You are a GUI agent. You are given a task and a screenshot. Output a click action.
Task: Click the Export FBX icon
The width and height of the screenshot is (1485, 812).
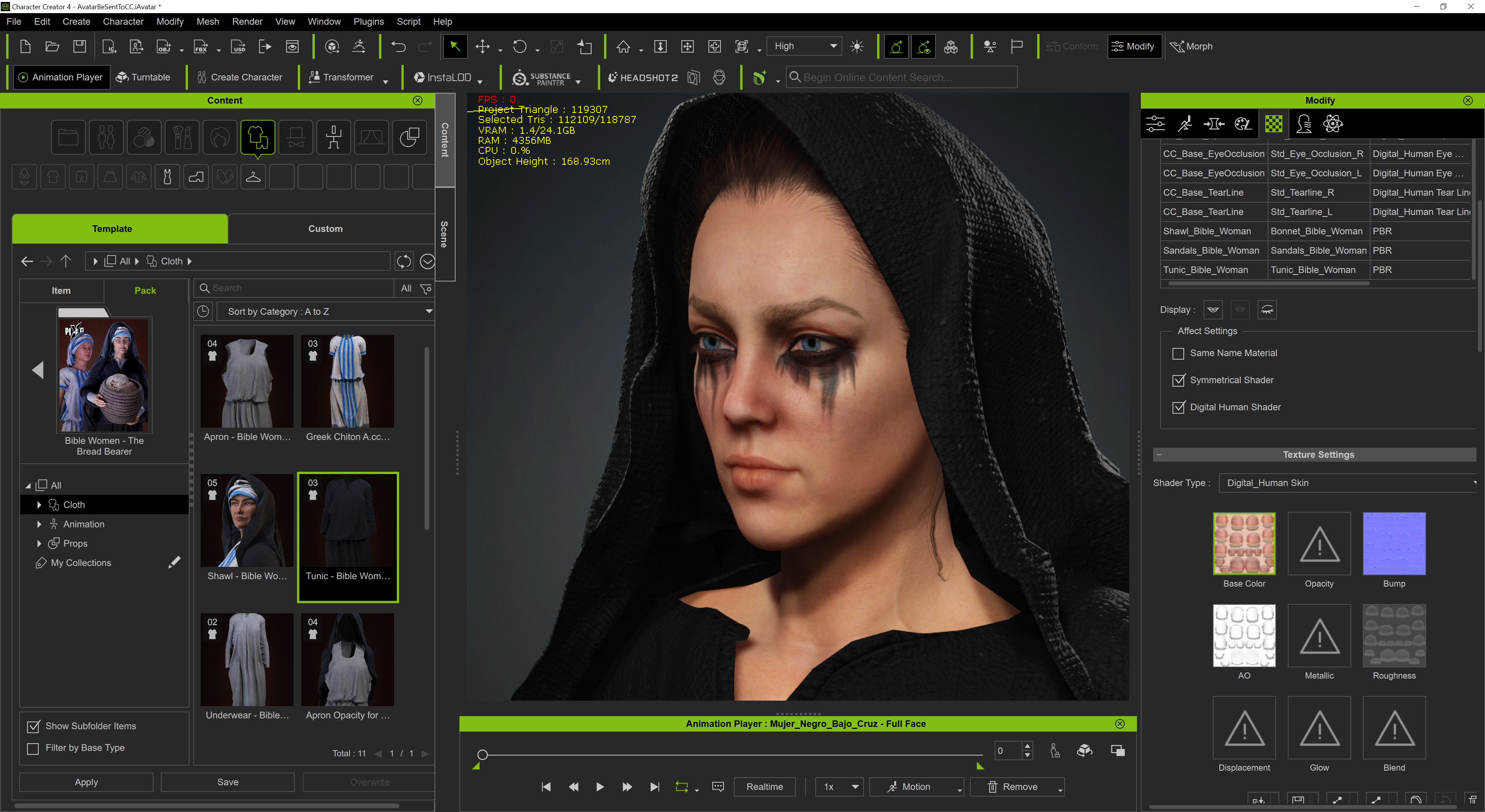pos(201,47)
